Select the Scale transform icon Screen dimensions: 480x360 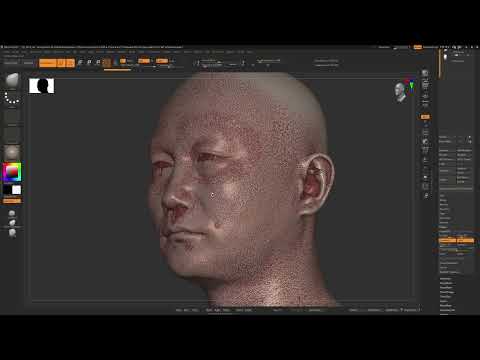[89, 62]
